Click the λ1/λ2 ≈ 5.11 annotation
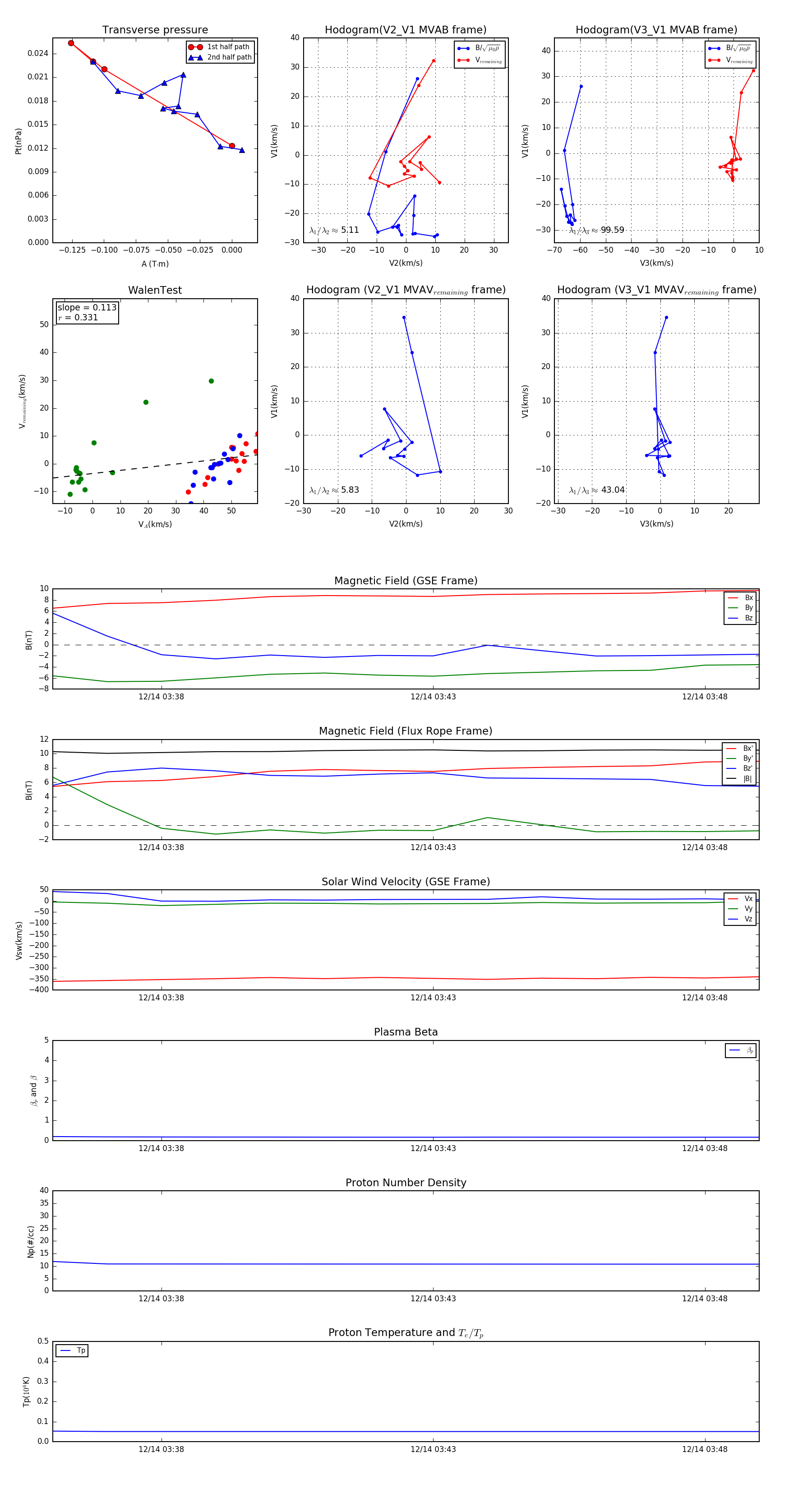 334,230
